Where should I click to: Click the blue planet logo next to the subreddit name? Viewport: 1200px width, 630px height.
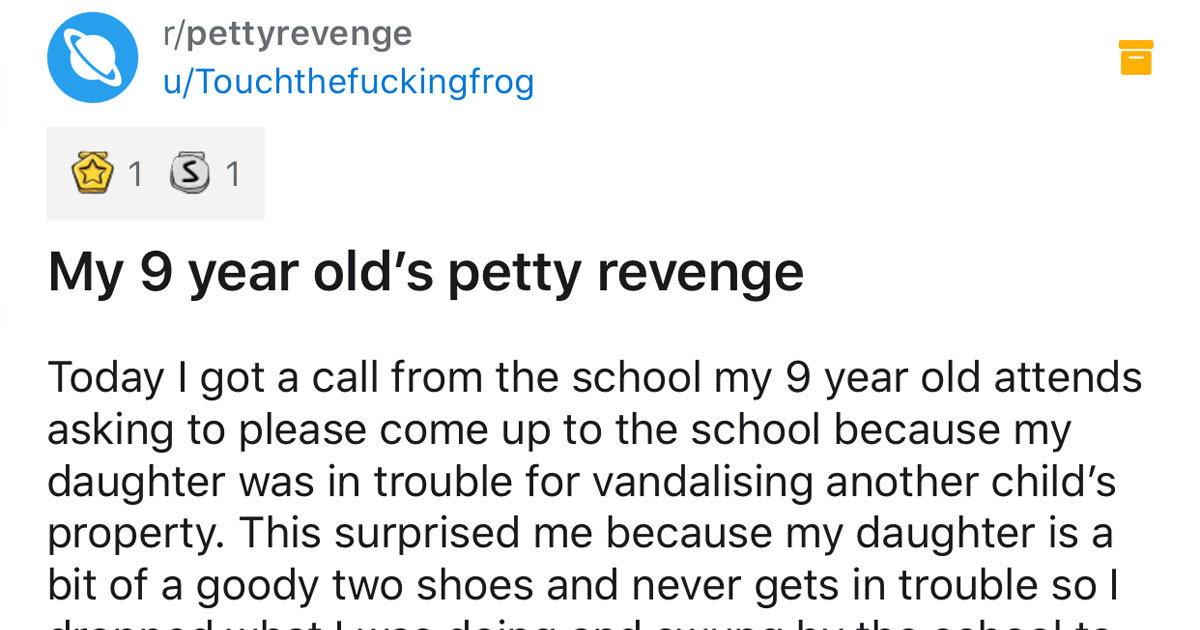click(x=91, y=57)
